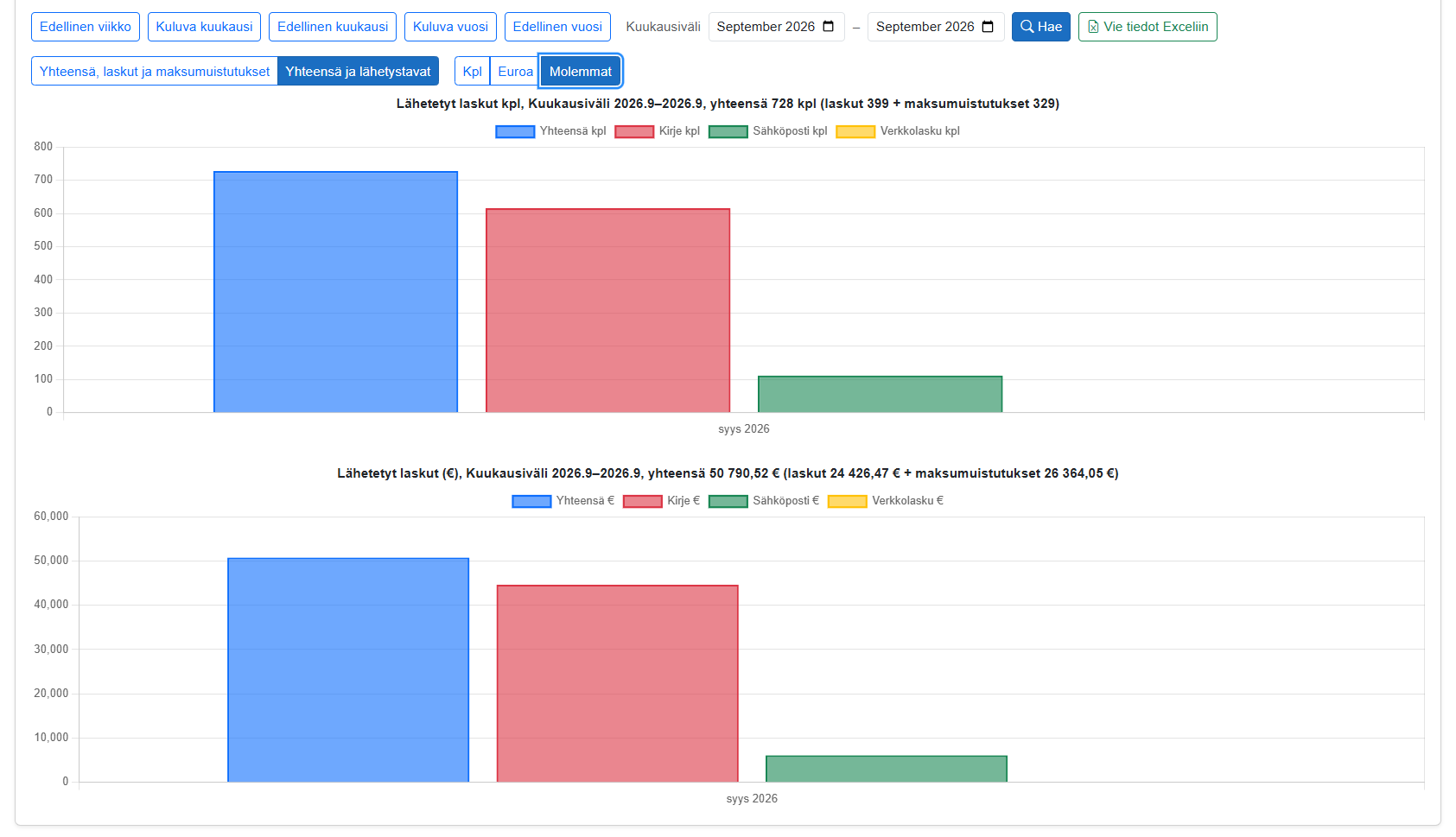Switch to Yhteensä, laskut ja maksumuistutukset view
1456x837 pixels.
pos(155,72)
